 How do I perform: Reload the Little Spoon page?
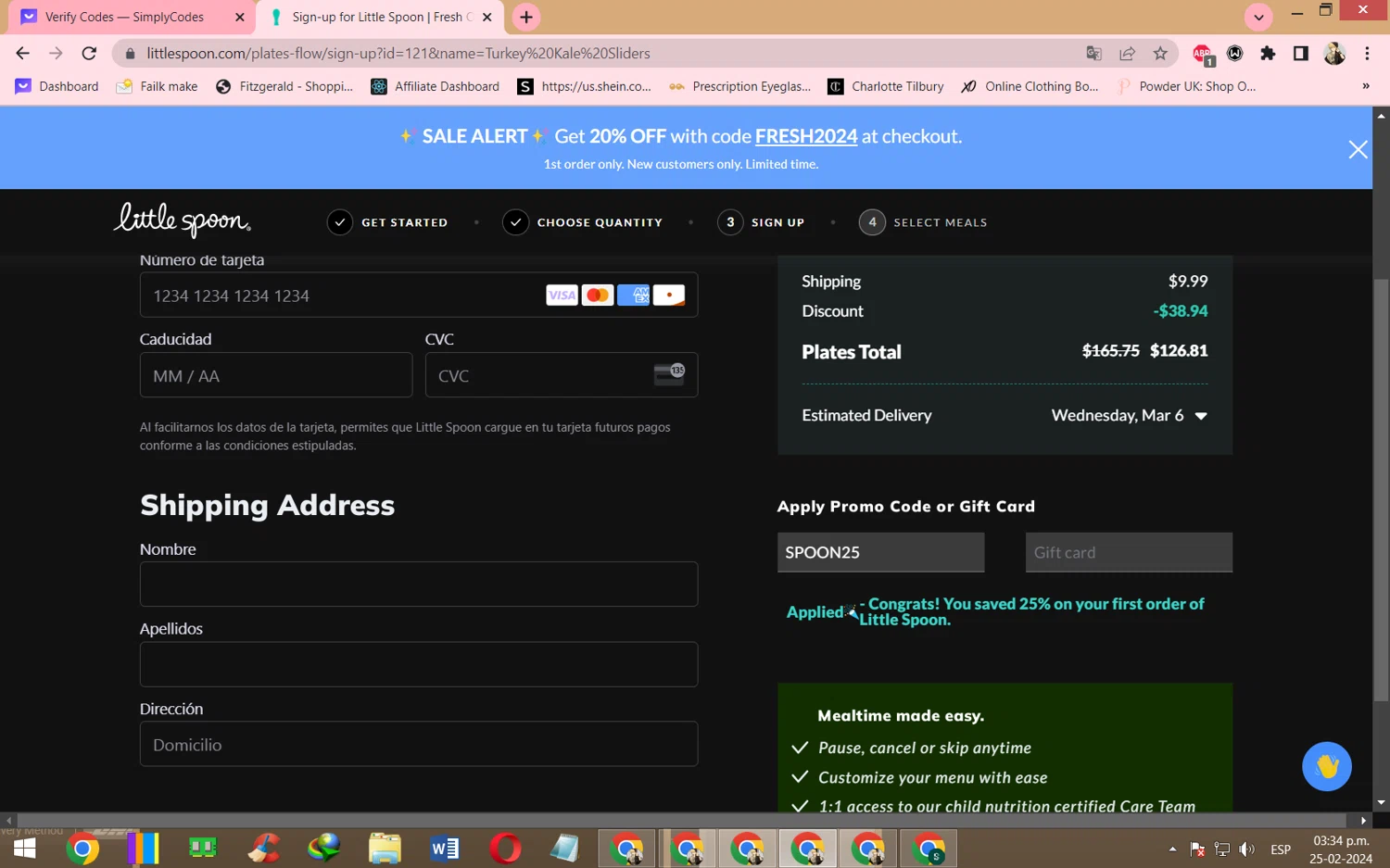89,54
